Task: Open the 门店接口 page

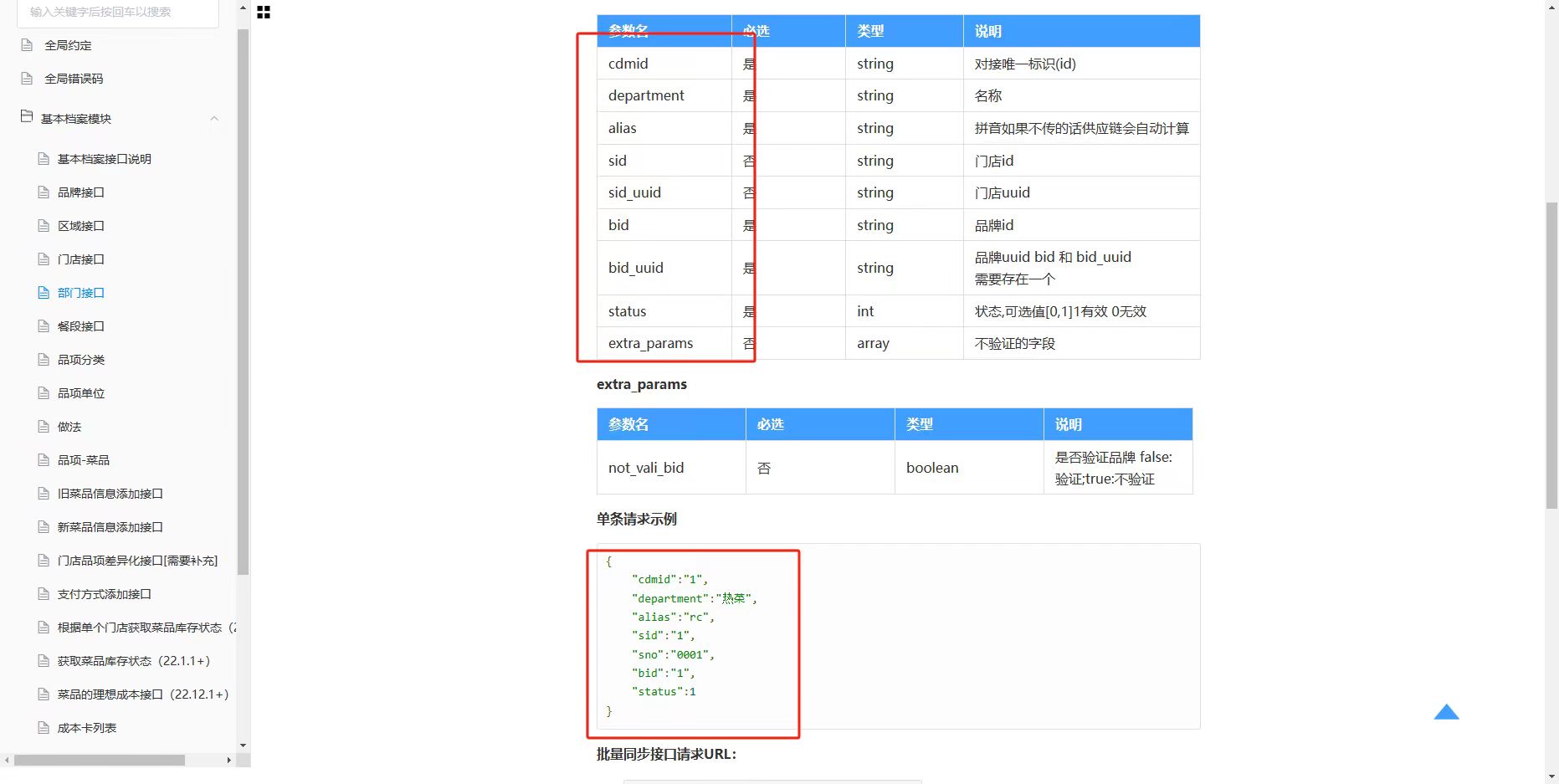Action: pos(81,259)
